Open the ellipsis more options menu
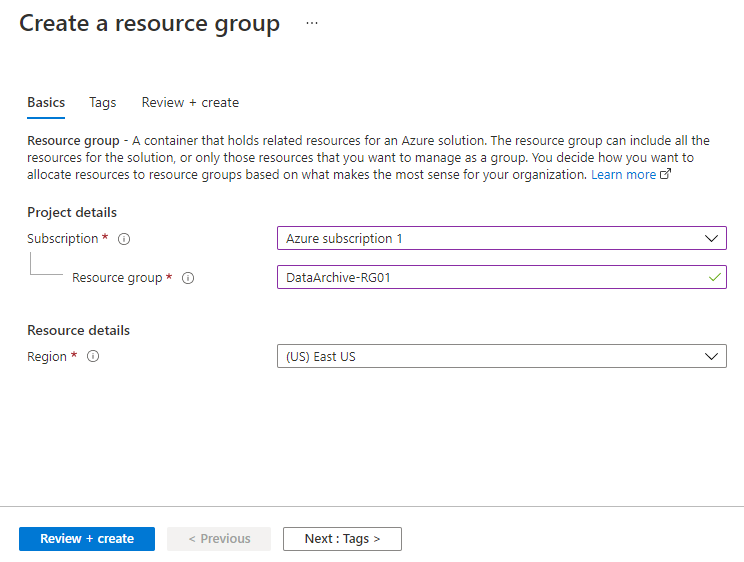 coord(312,23)
